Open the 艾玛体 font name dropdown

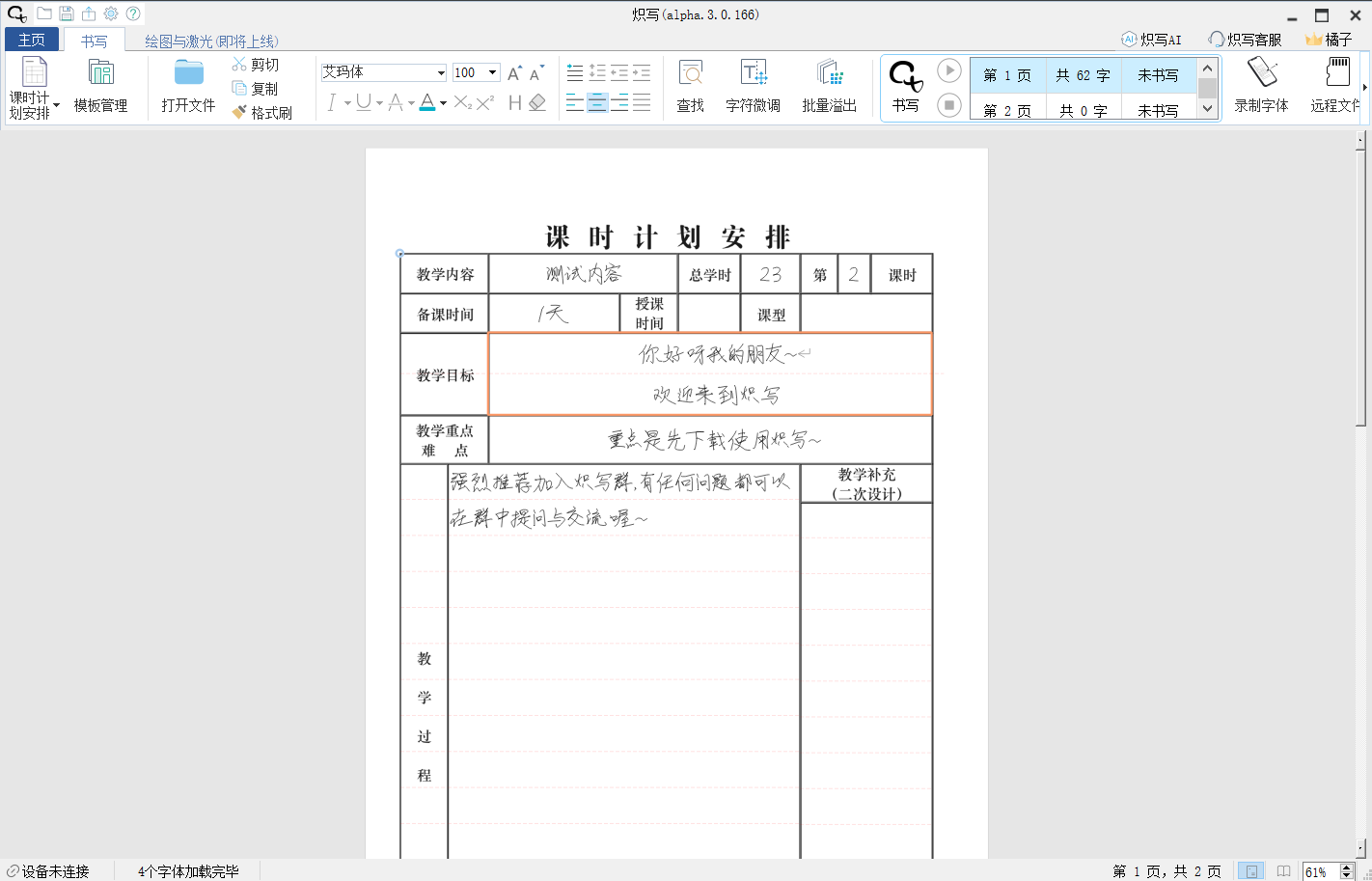[441, 73]
